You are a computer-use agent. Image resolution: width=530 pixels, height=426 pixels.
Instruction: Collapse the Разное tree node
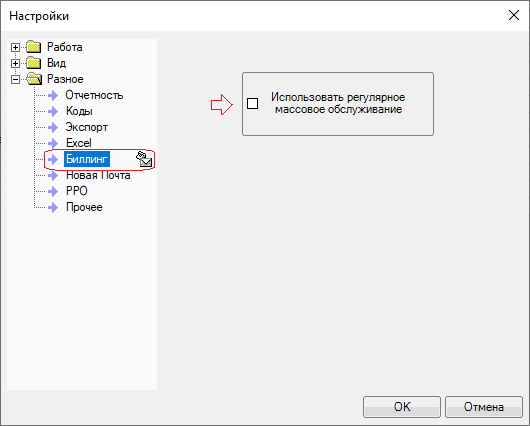point(15,79)
